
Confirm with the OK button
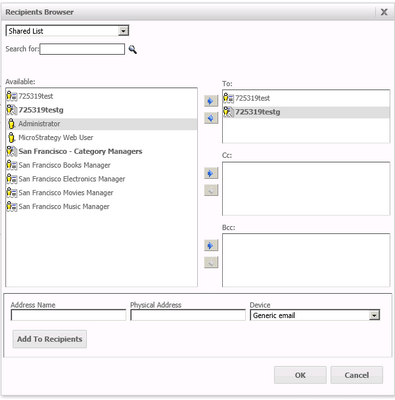click(300, 375)
